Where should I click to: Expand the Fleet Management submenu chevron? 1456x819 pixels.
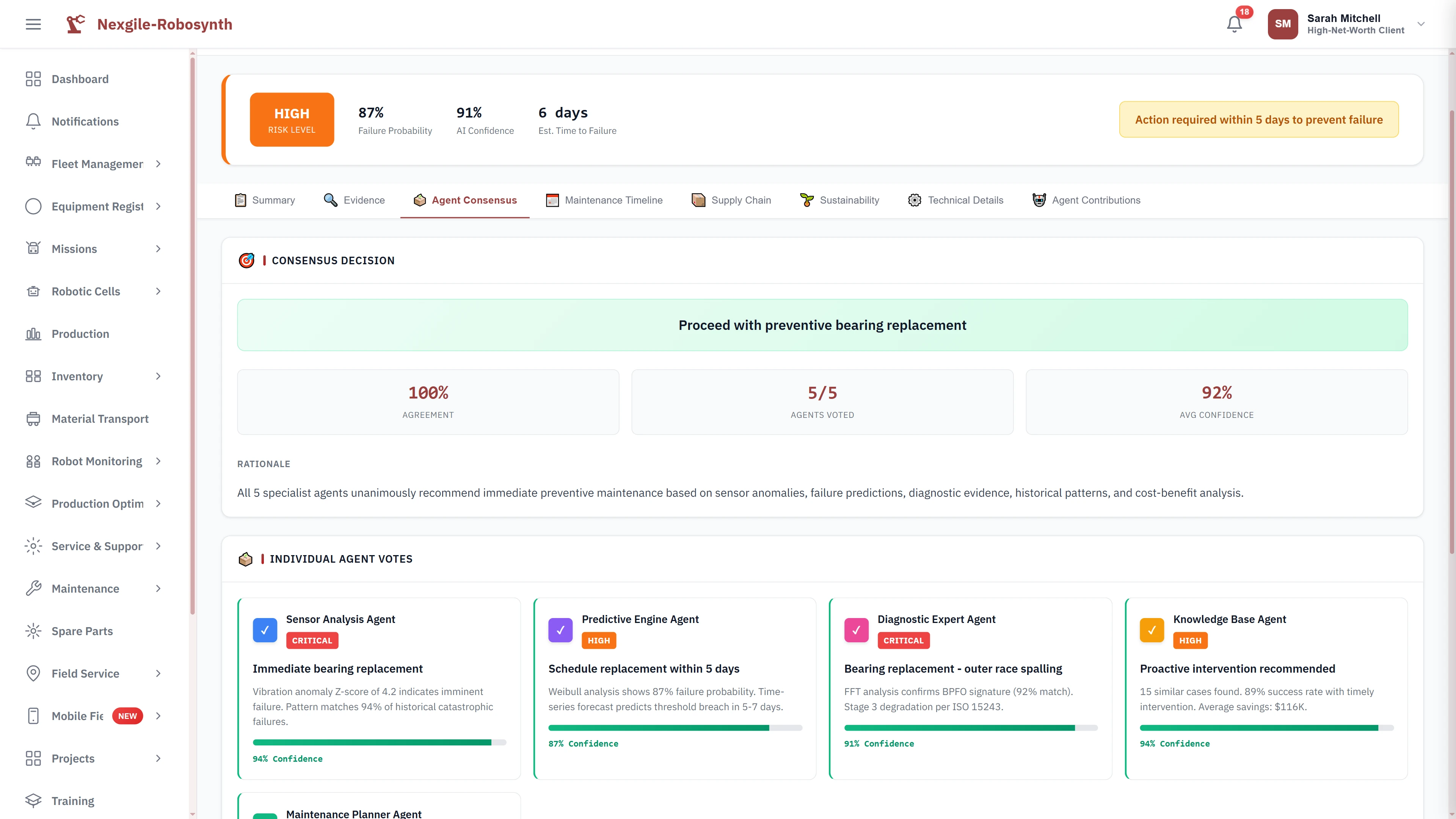158,164
